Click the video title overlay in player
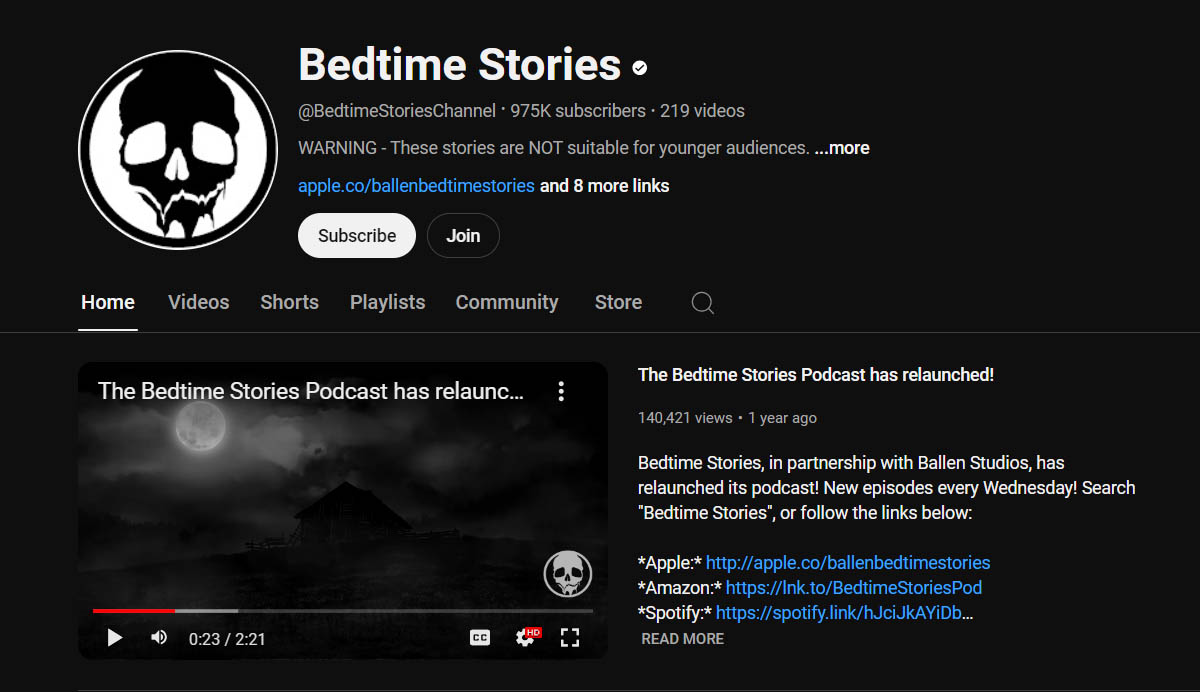This screenshot has width=1200, height=692. click(311, 391)
